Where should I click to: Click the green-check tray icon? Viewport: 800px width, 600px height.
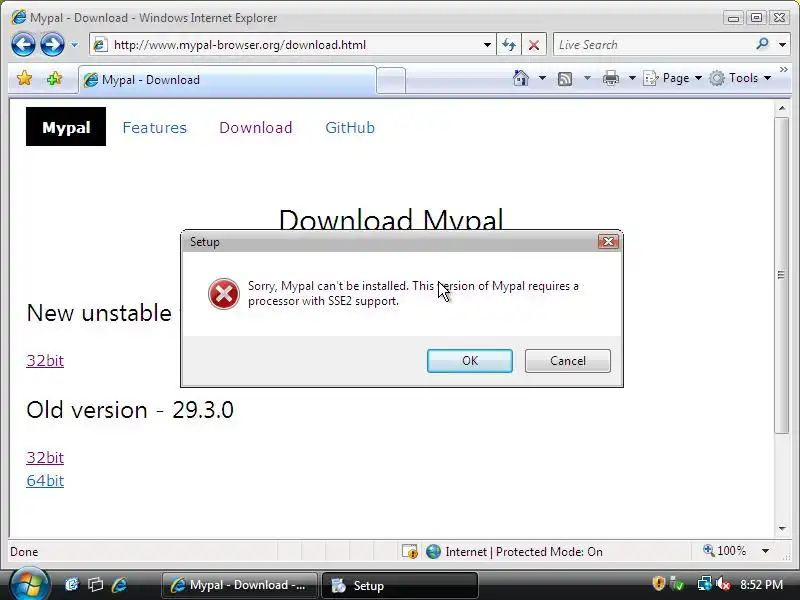point(678,584)
